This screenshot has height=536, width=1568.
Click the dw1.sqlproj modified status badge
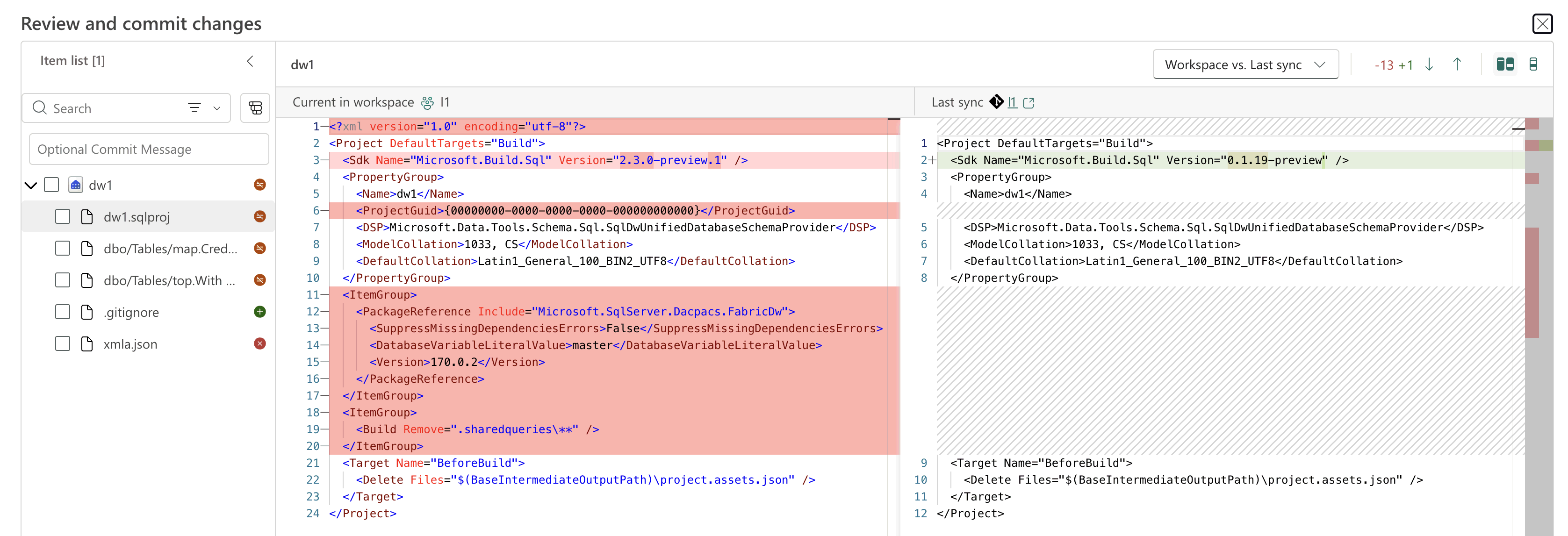(260, 216)
